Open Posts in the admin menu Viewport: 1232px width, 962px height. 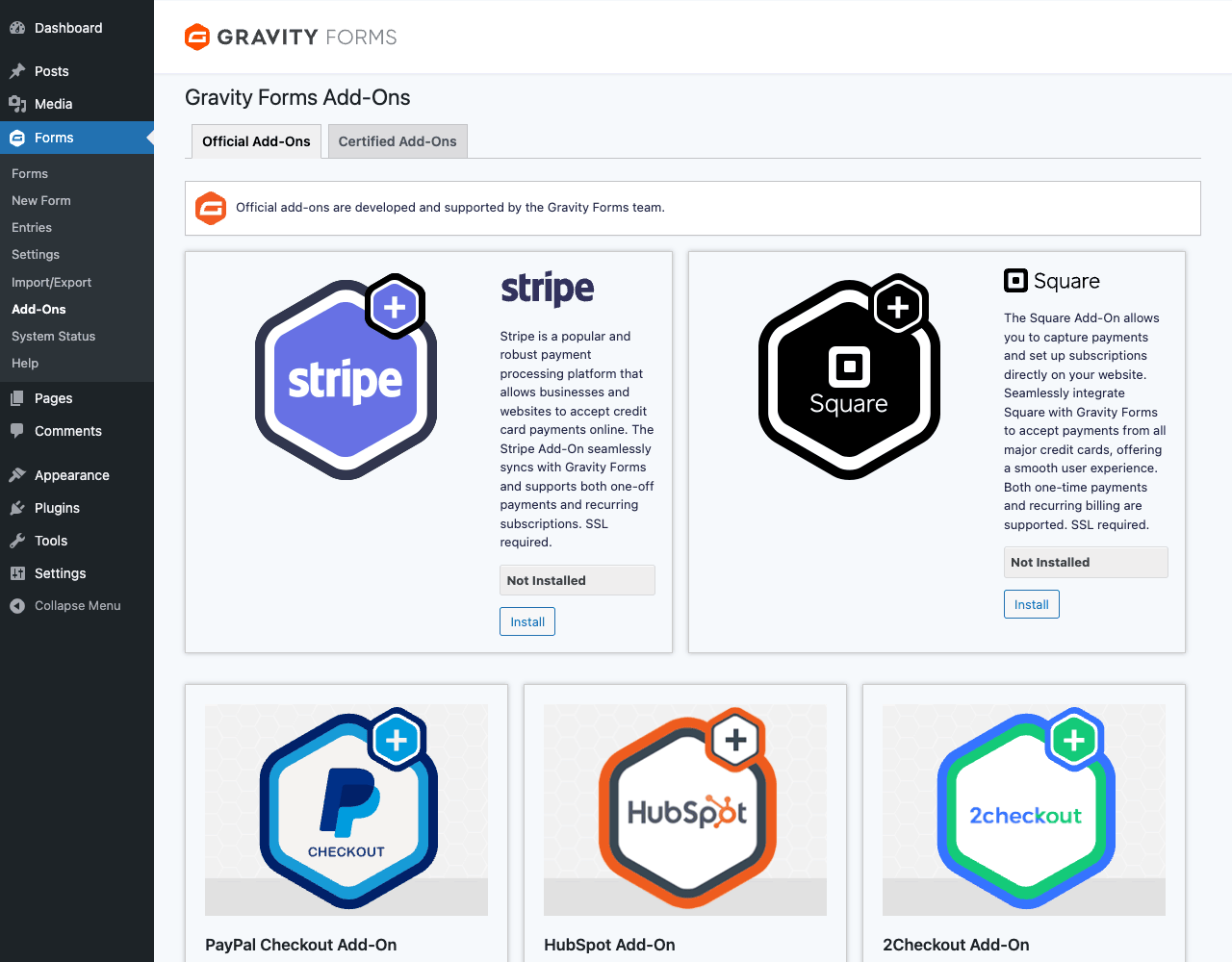(x=77, y=71)
